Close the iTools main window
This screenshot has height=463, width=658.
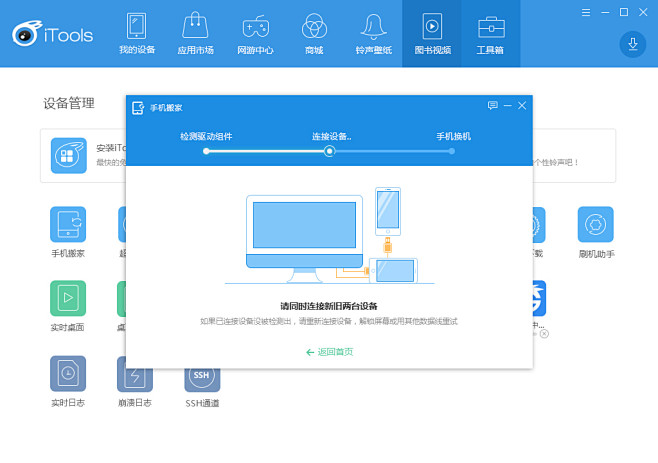coord(643,13)
